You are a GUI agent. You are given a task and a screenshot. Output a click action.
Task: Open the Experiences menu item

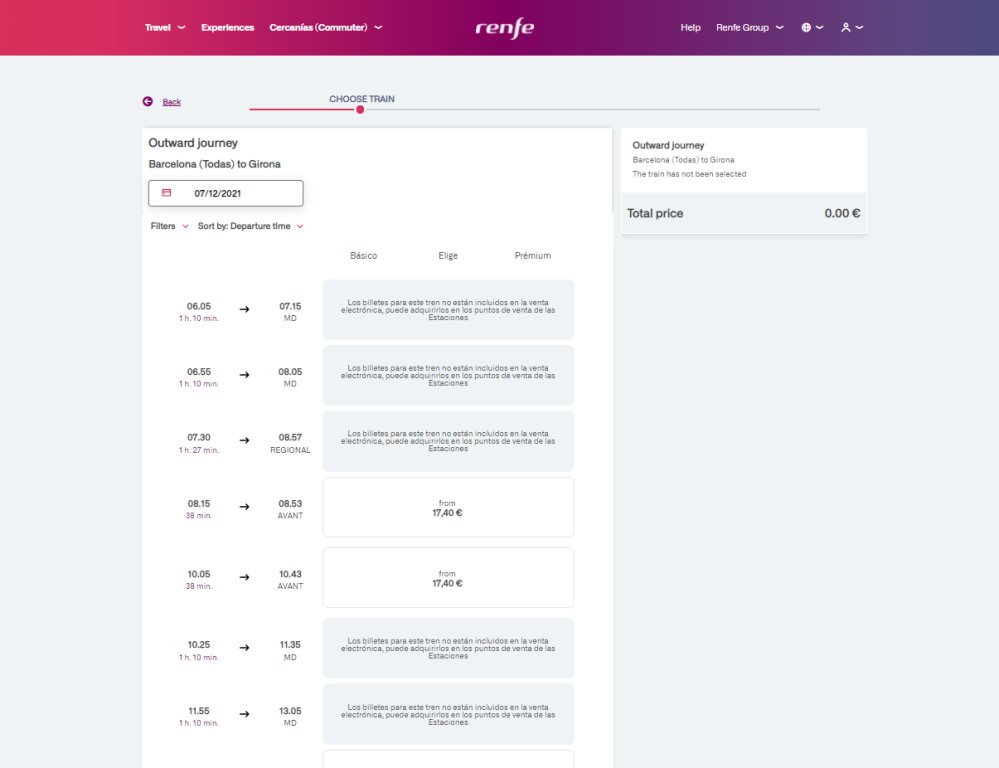click(227, 27)
